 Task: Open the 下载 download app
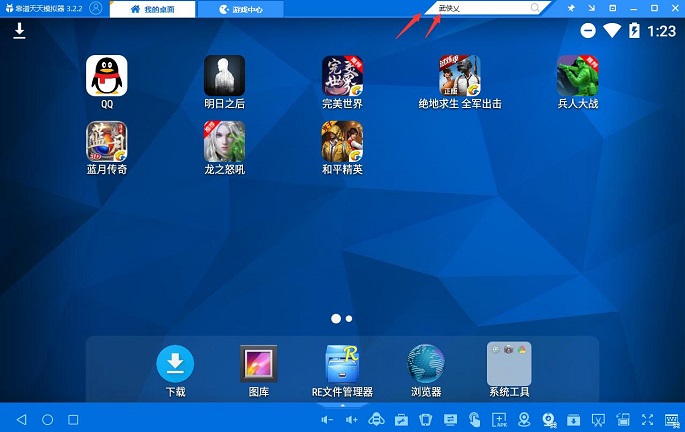point(175,363)
